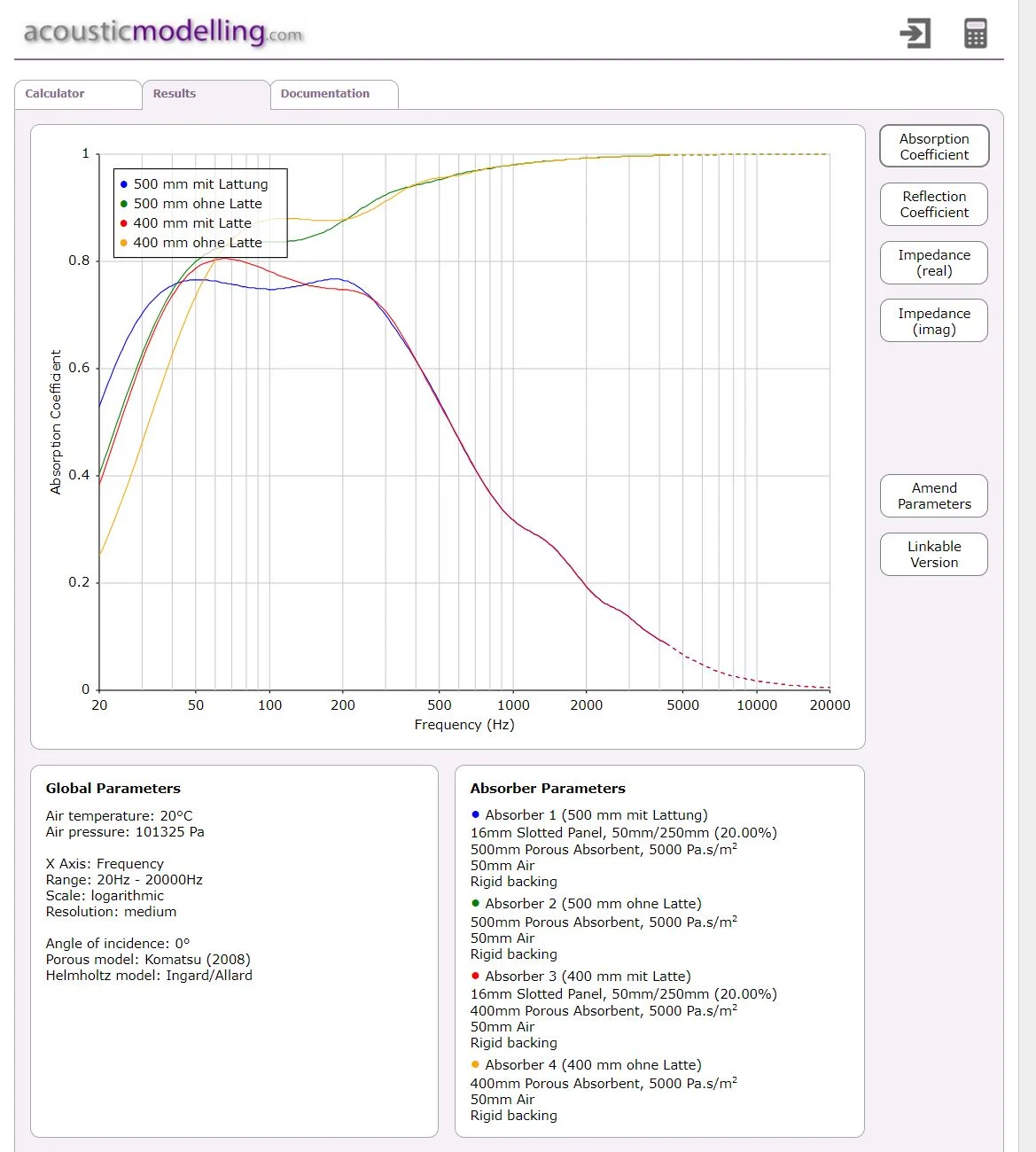Click the login arrow icon
Screen dimensions: 1036x1152
915,34
